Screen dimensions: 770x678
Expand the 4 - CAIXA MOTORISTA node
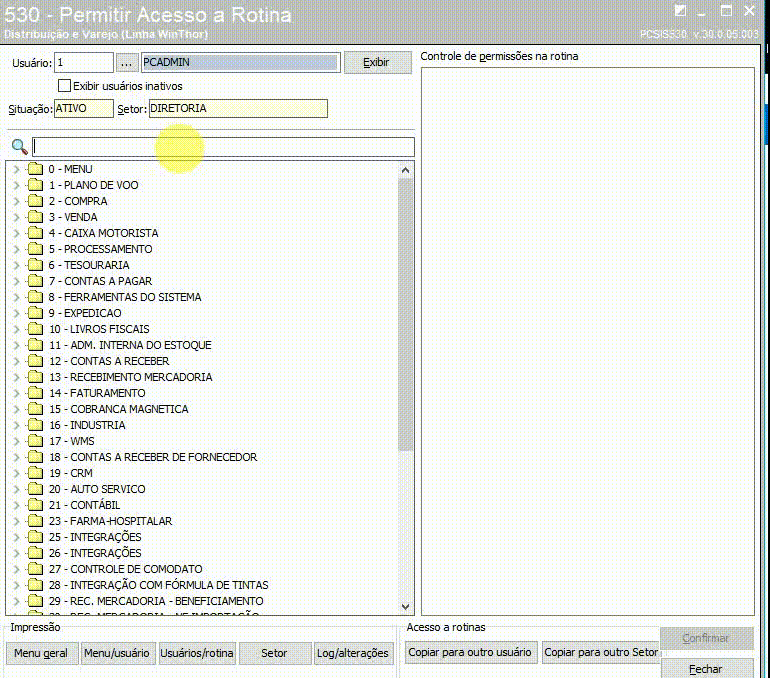point(17,233)
